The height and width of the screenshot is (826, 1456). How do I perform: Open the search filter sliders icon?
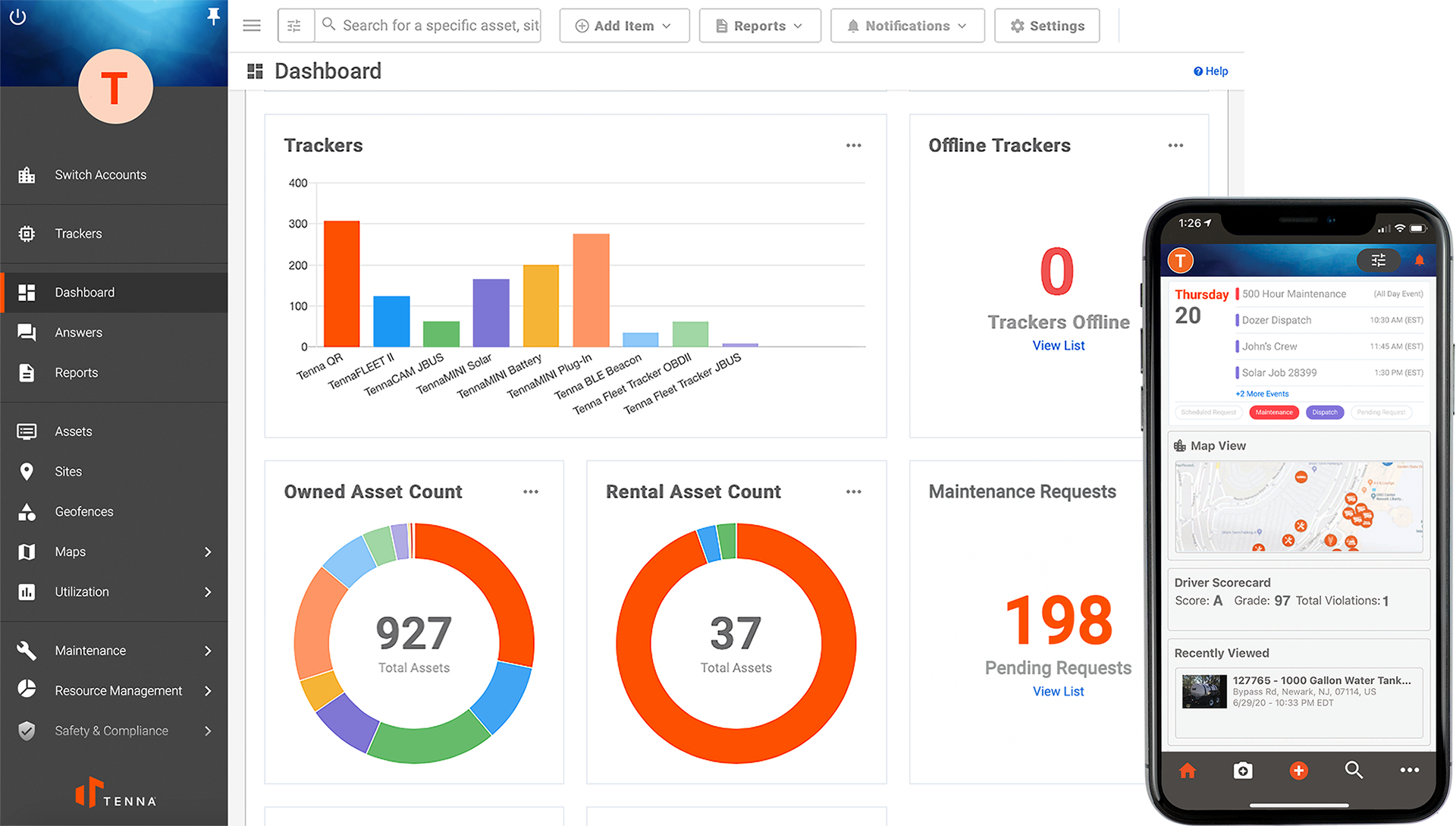(x=295, y=26)
